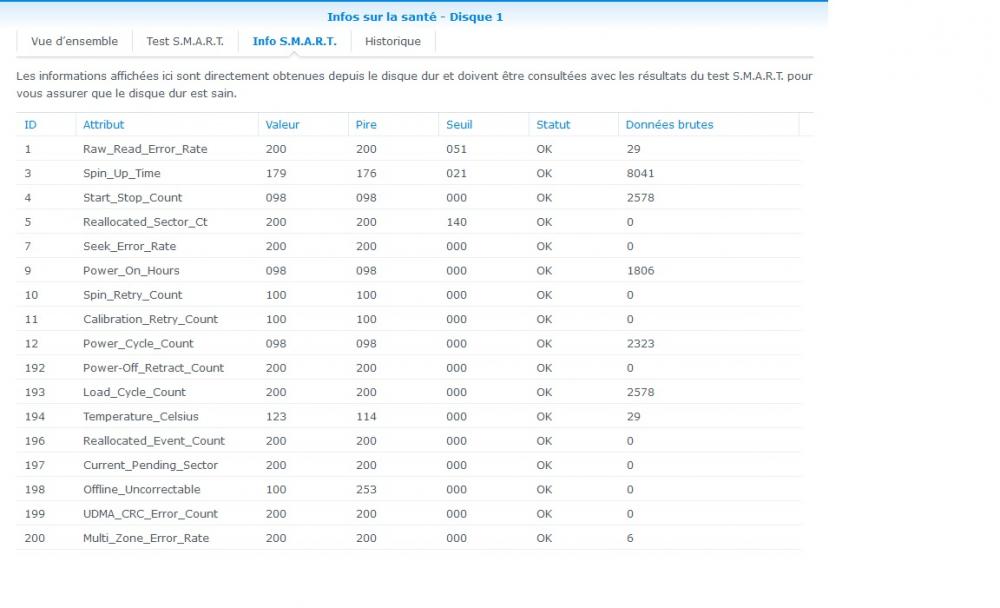Select the UDMA_CRC_Error_Count row
The width and height of the screenshot is (1000, 608).
408,514
